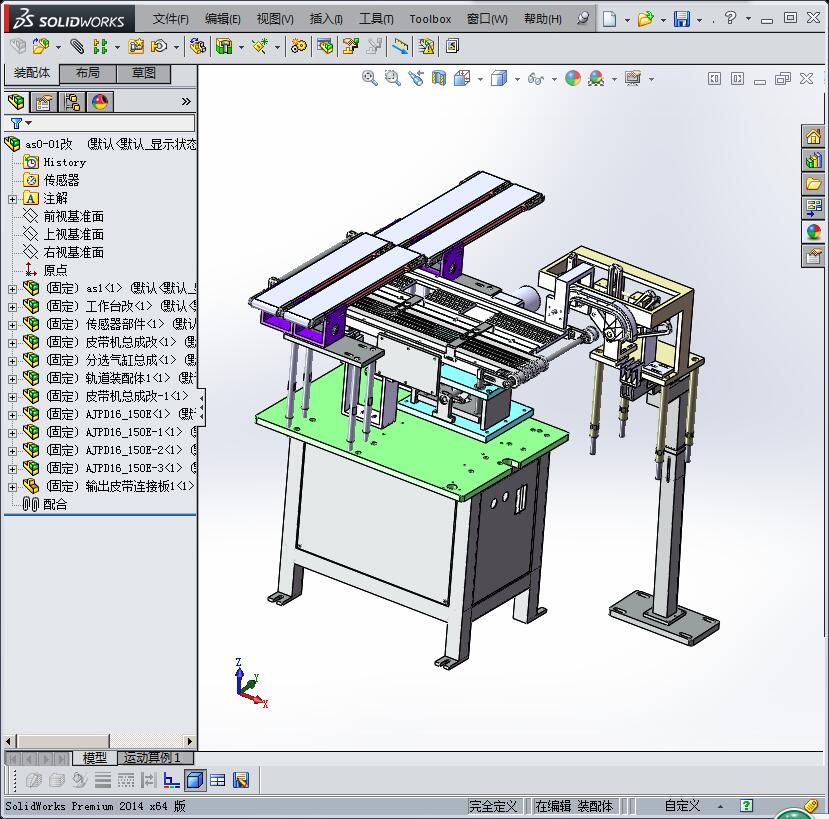
Task: Open the Bill of Materials tool
Action: click(x=325, y=47)
